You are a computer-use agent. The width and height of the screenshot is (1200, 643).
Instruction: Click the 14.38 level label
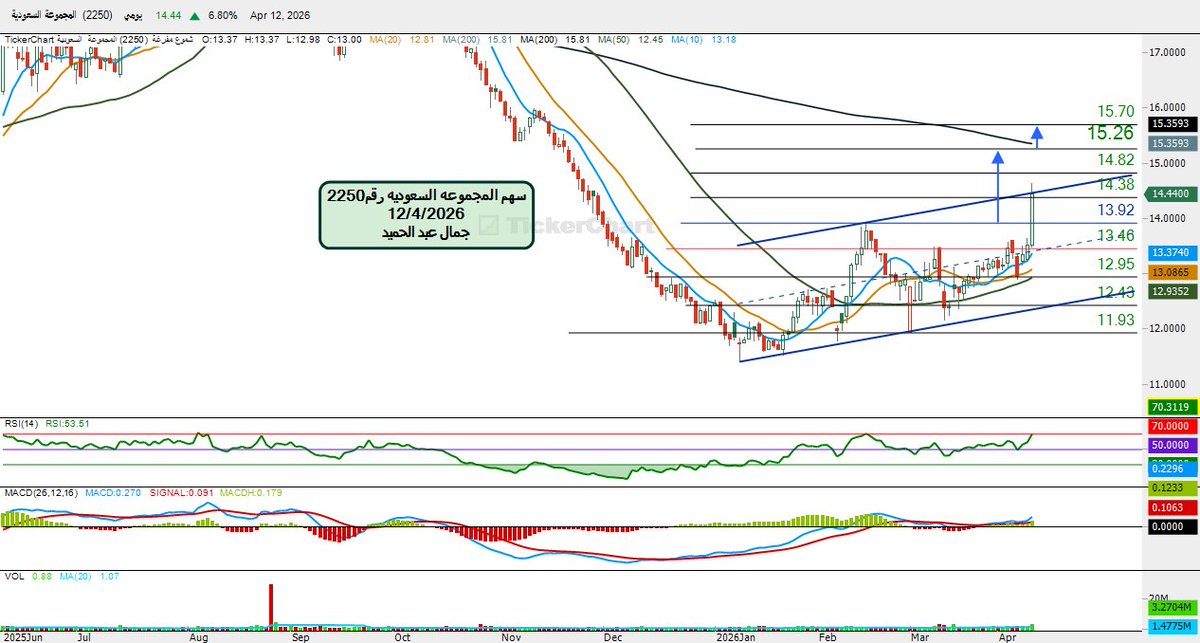(x=1115, y=184)
